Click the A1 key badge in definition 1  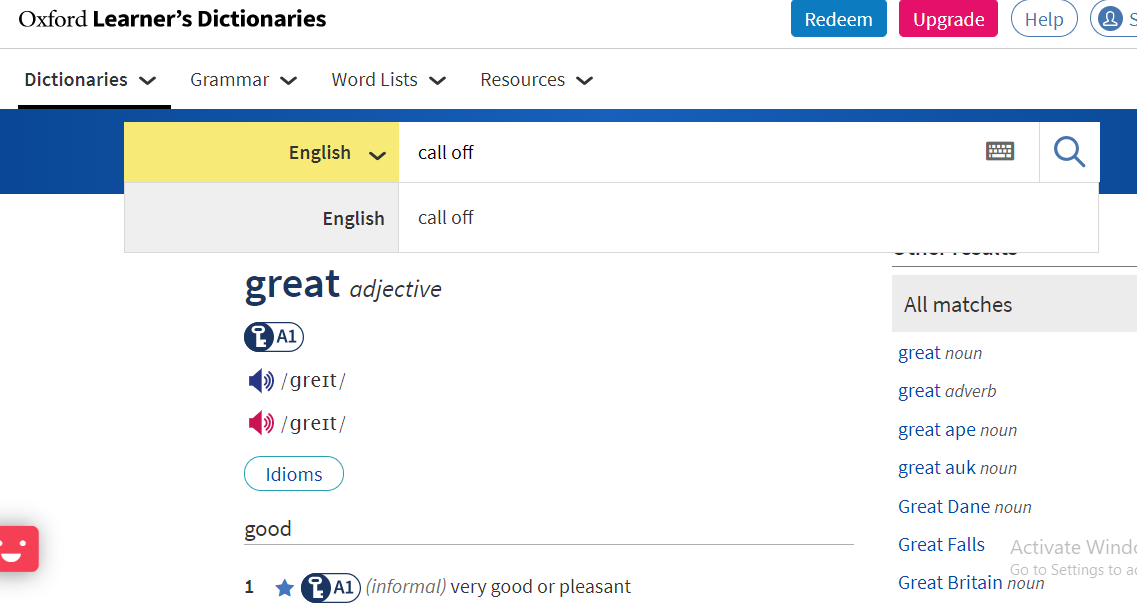click(x=331, y=588)
